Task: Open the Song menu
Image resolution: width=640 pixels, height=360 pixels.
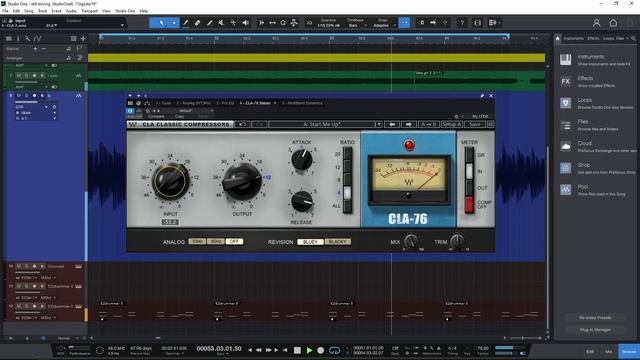Action: pyautogui.click(x=29, y=11)
